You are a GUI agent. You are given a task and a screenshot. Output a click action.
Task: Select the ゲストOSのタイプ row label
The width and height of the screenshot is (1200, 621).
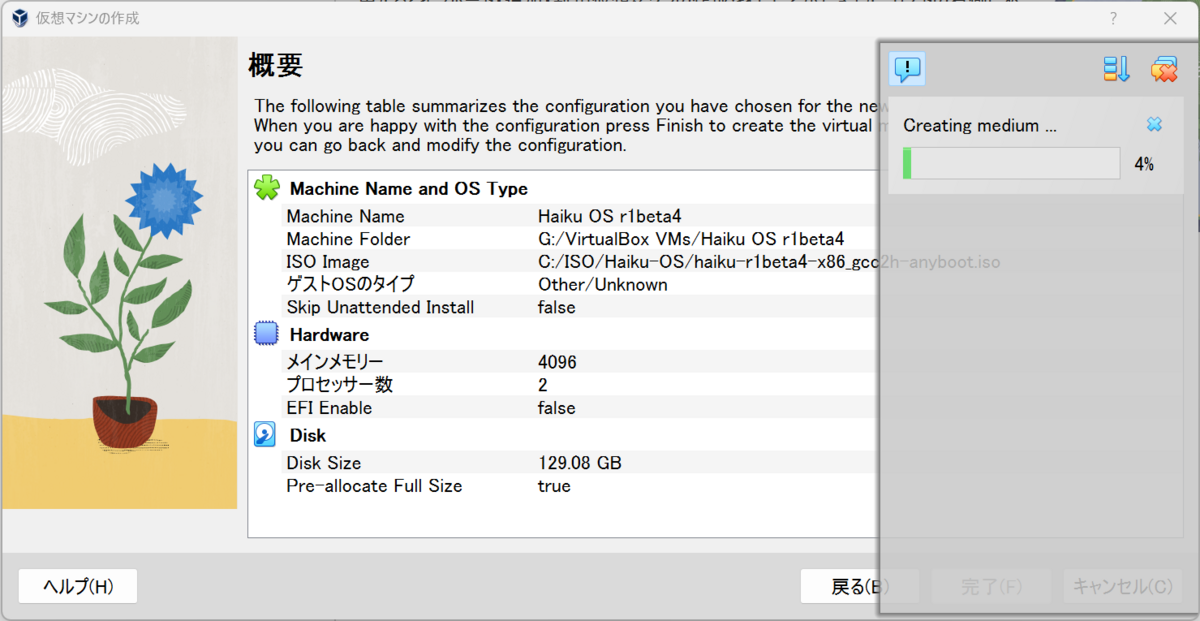(350, 284)
